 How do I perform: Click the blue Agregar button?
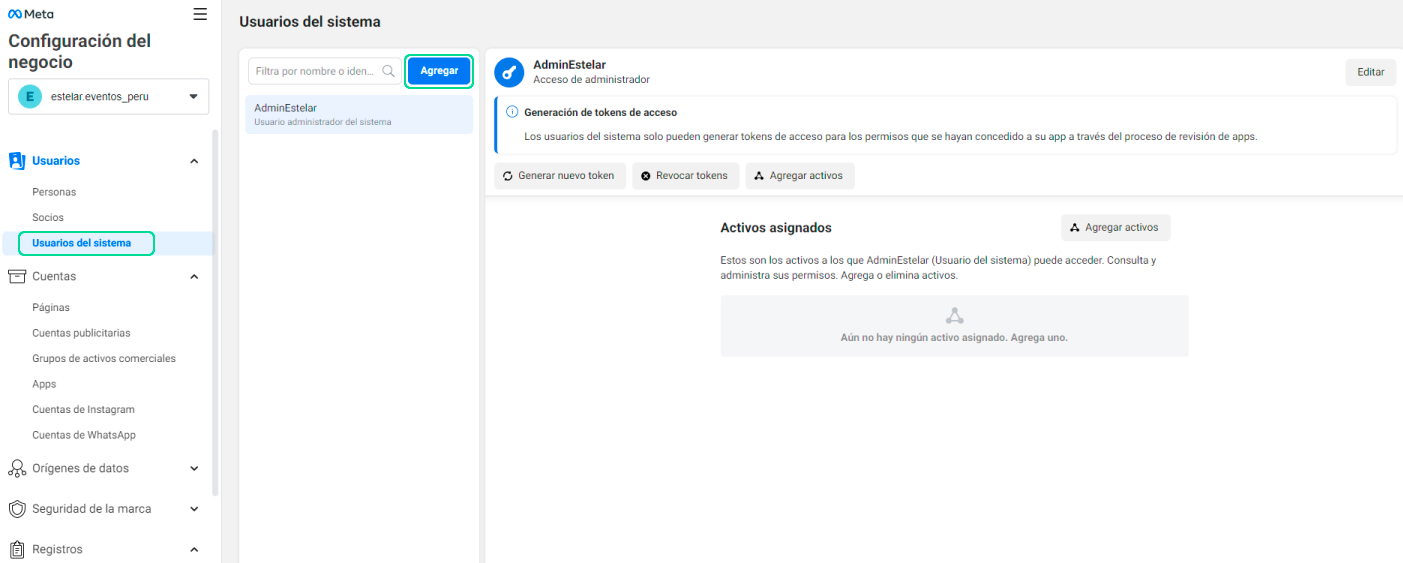(439, 71)
